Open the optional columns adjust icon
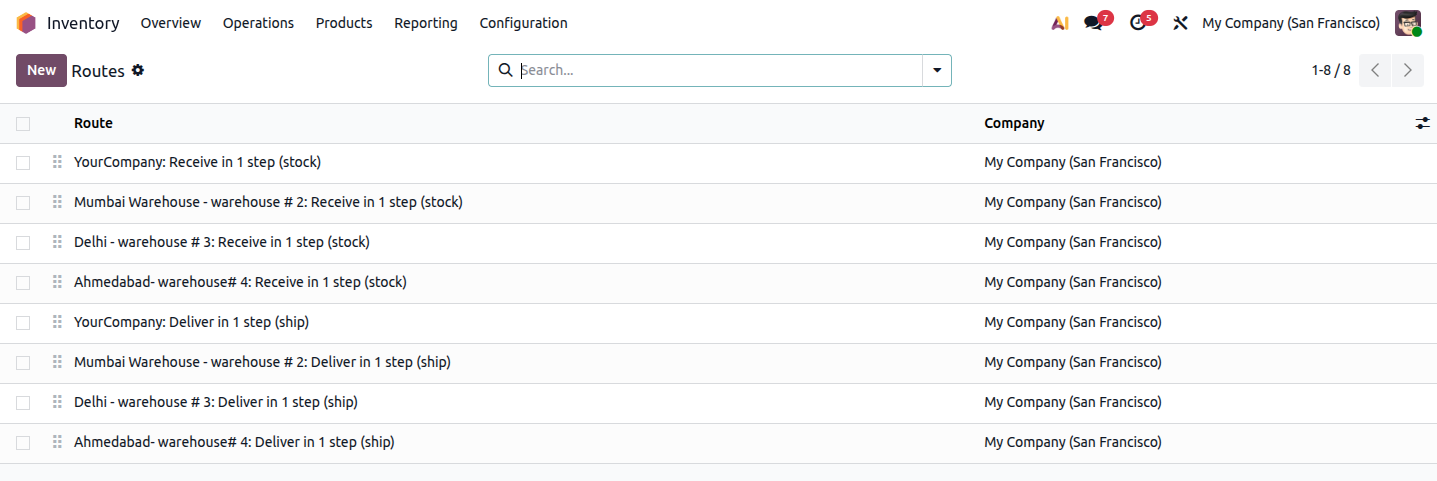The height and width of the screenshot is (481, 1437). 1422,123
